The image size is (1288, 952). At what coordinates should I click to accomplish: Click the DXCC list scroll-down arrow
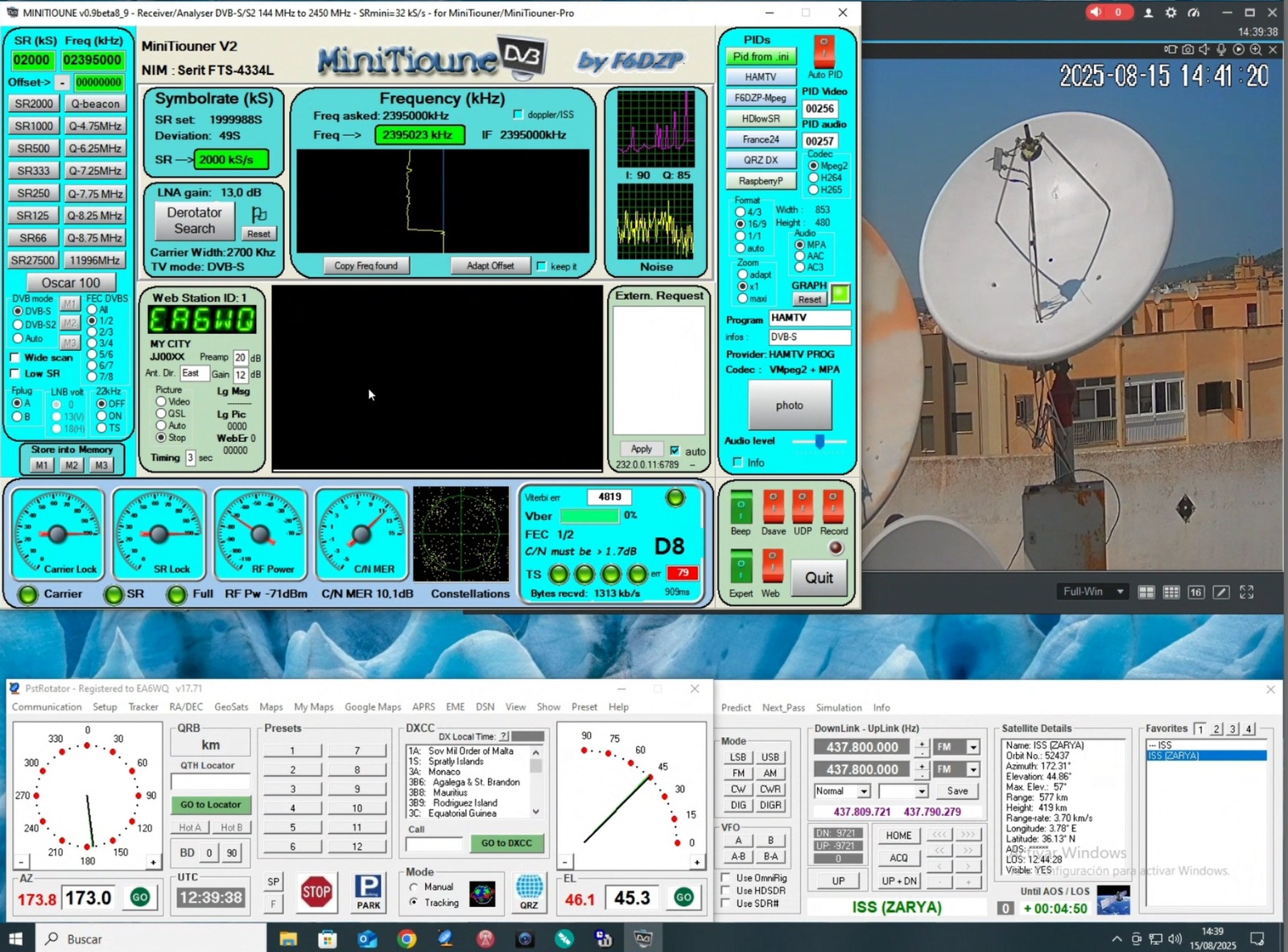pyautogui.click(x=536, y=812)
